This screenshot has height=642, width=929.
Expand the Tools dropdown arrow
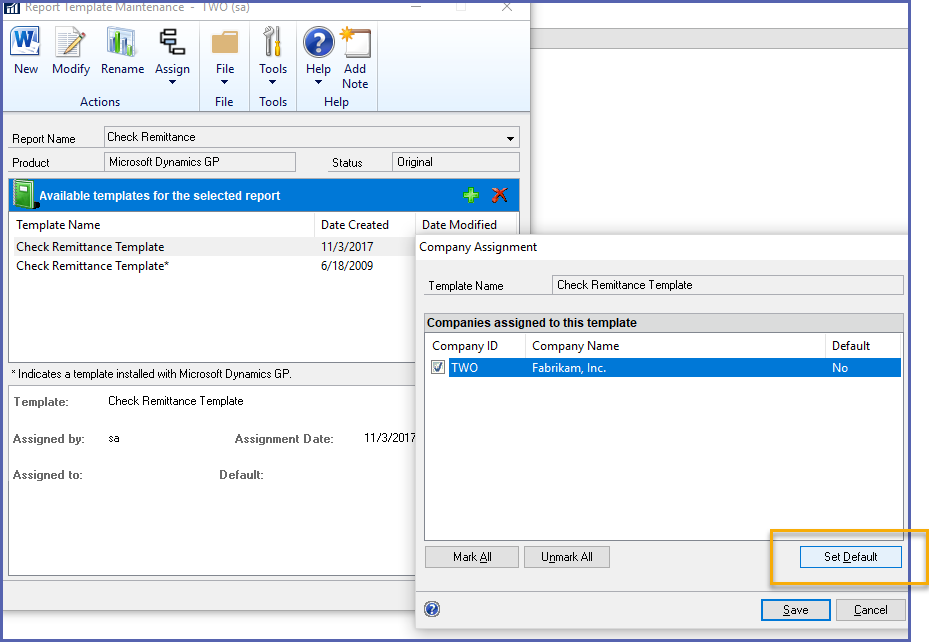tap(273, 82)
